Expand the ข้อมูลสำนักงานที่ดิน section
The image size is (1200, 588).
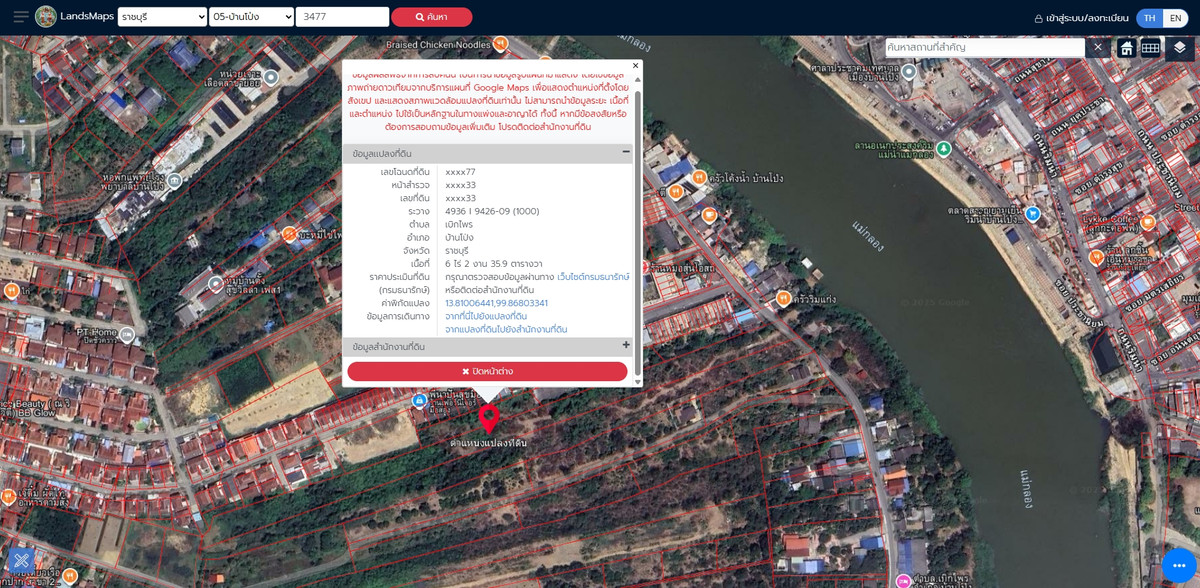[626, 346]
